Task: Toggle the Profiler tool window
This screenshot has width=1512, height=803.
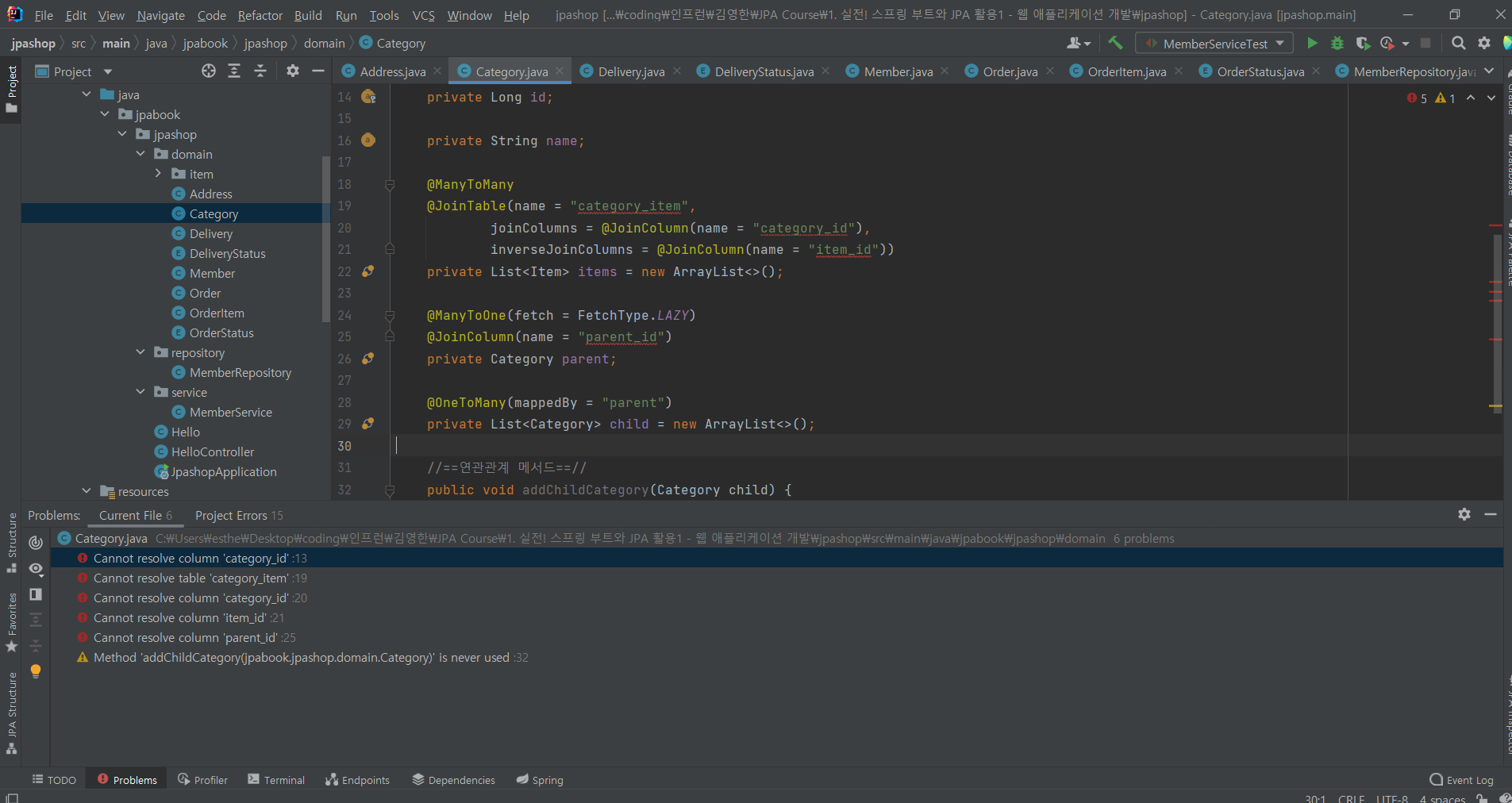Action: point(202,780)
